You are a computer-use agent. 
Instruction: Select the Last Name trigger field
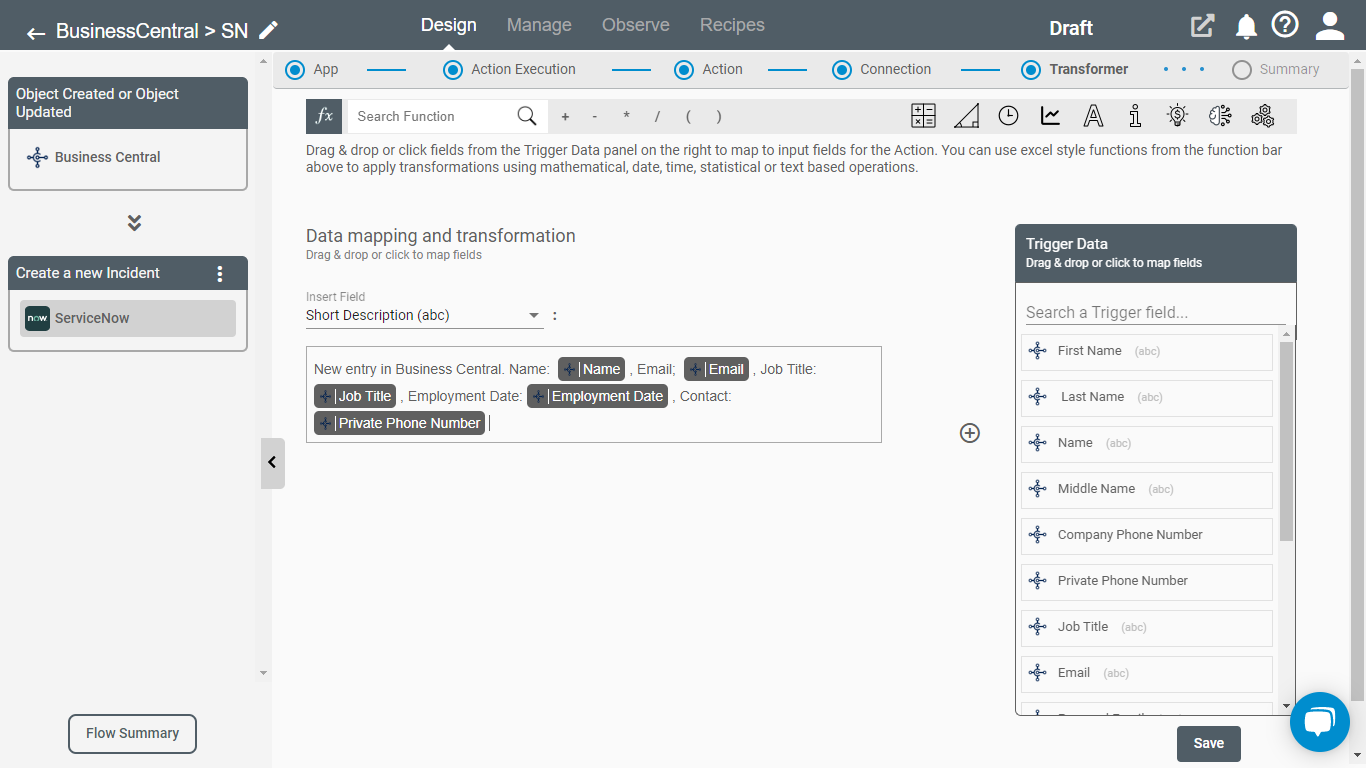tap(1147, 397)
